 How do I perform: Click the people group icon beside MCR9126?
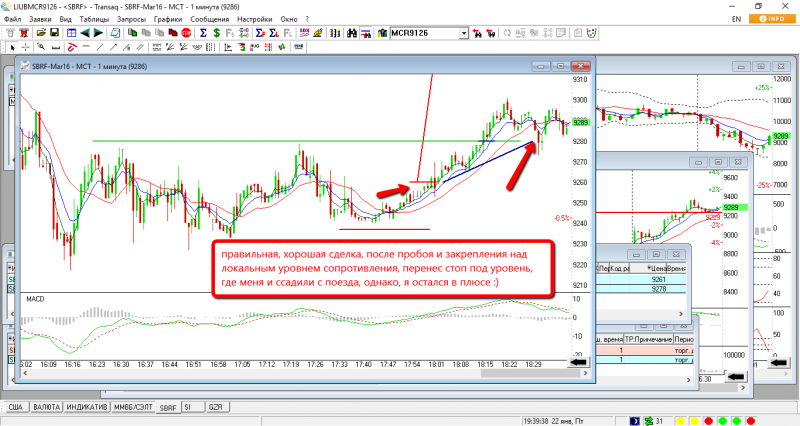pos(382,33)
